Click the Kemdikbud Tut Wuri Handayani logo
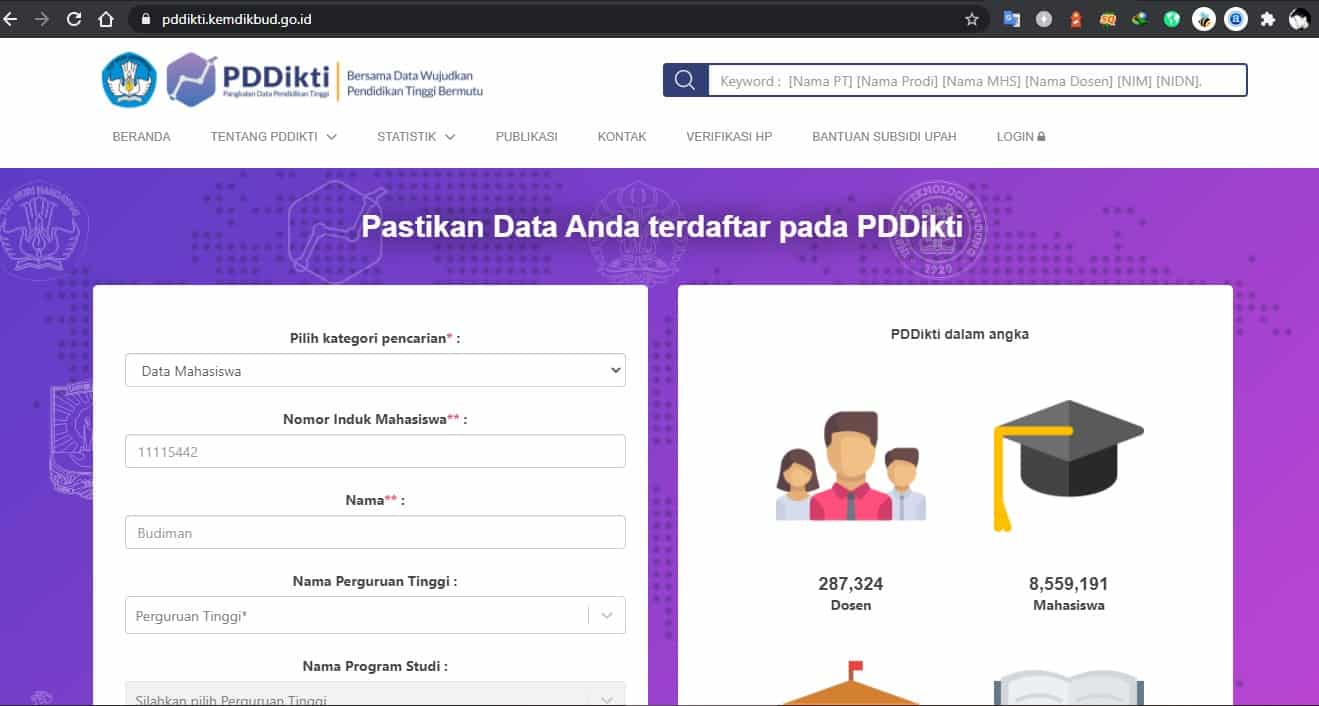Viewport: 1319px width, 706px height. tap(129, 80)
